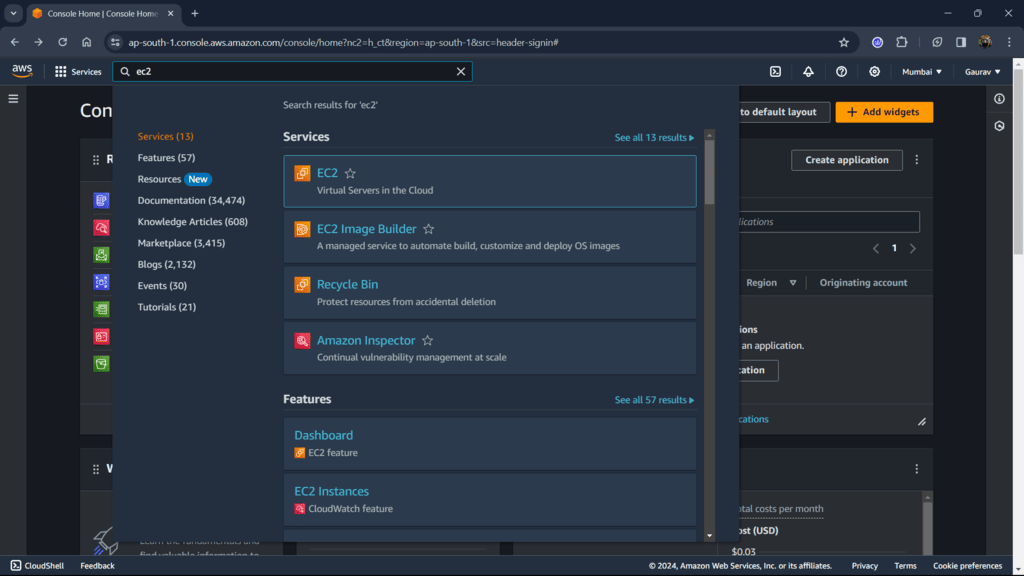Open the Mumbai region dropdown

(x=921, y=72)
